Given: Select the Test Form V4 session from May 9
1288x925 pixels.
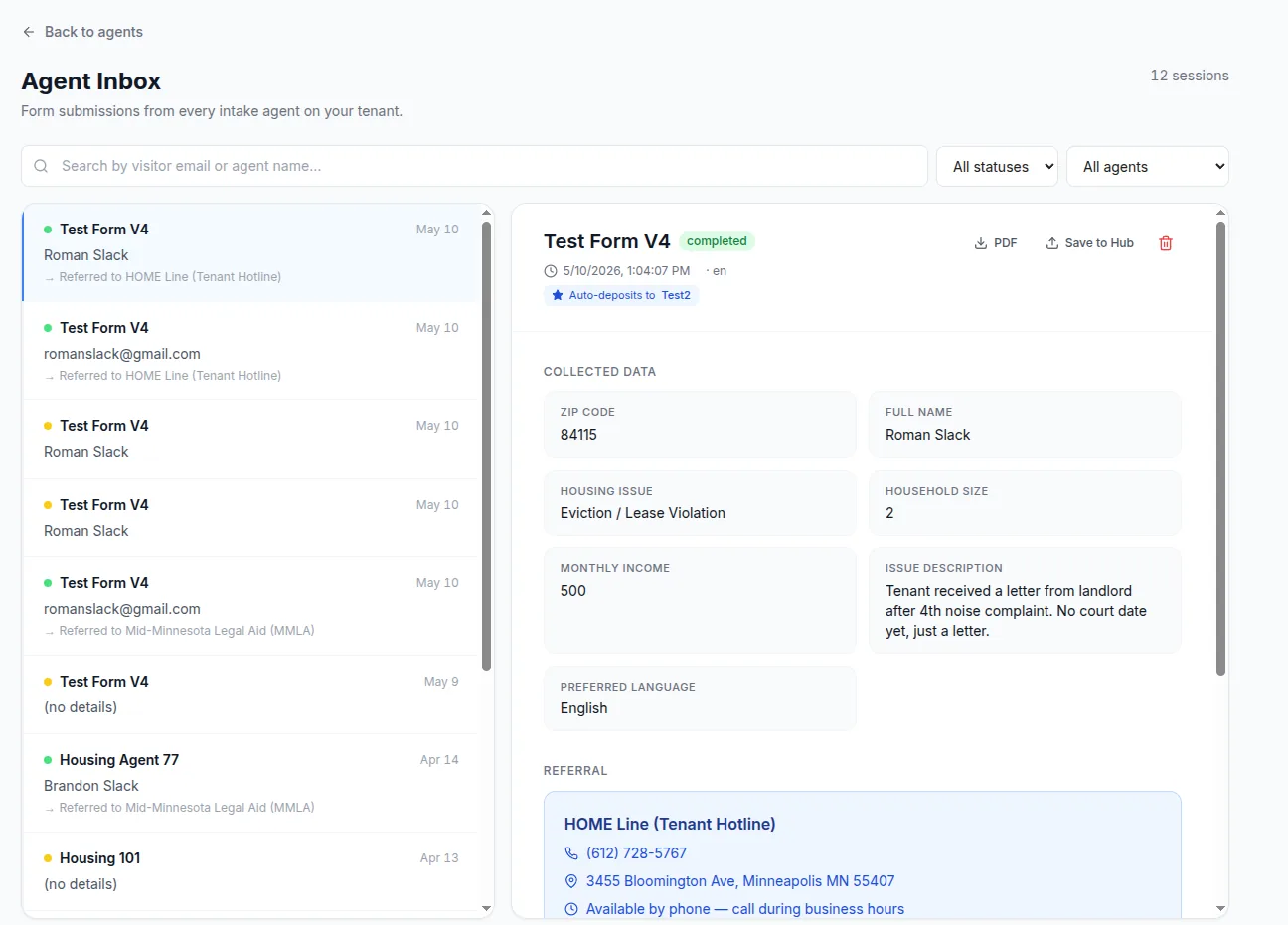Looking at the screenshot, I should click(x=250, y=694).
